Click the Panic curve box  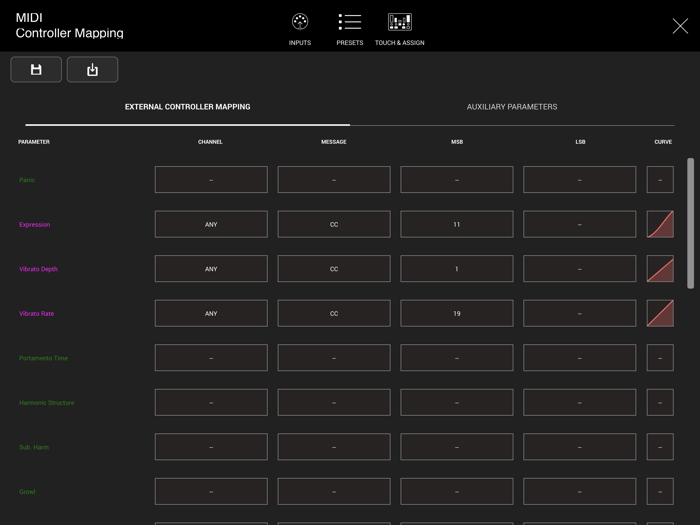[x=660, y=179]
